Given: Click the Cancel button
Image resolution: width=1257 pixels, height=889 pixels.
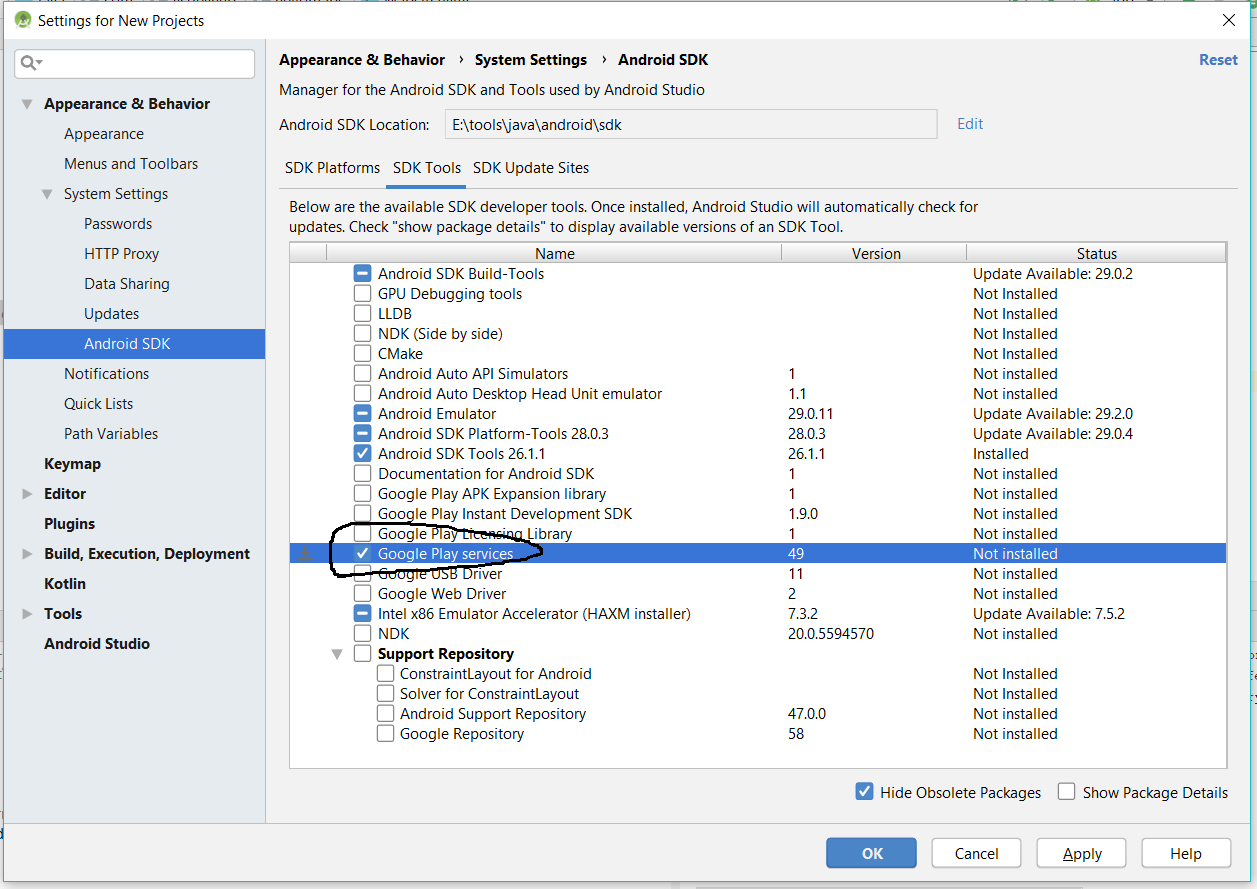Looking at the screenshot, I should pyautogui.click(x=976, y=853).
